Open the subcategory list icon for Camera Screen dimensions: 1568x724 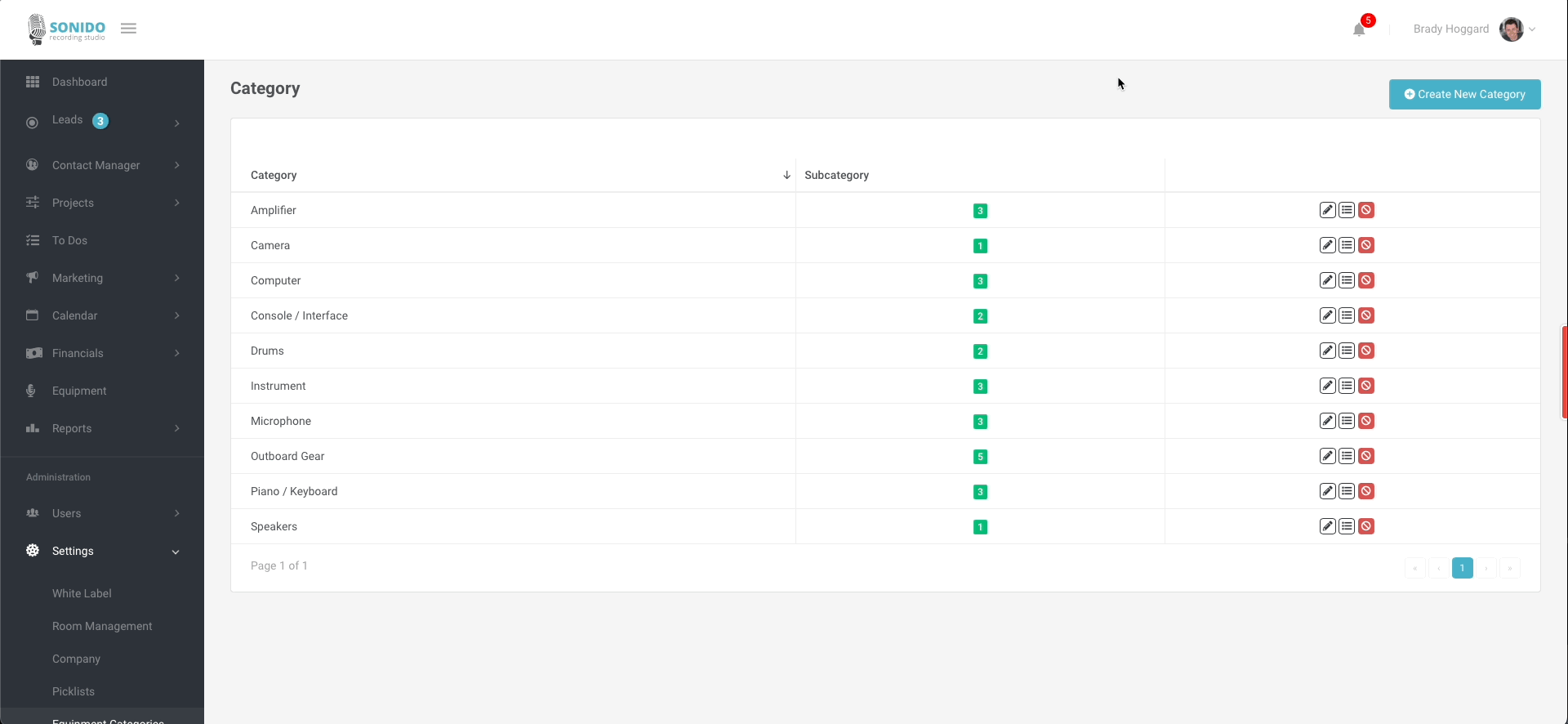(x=1347, y=245)
